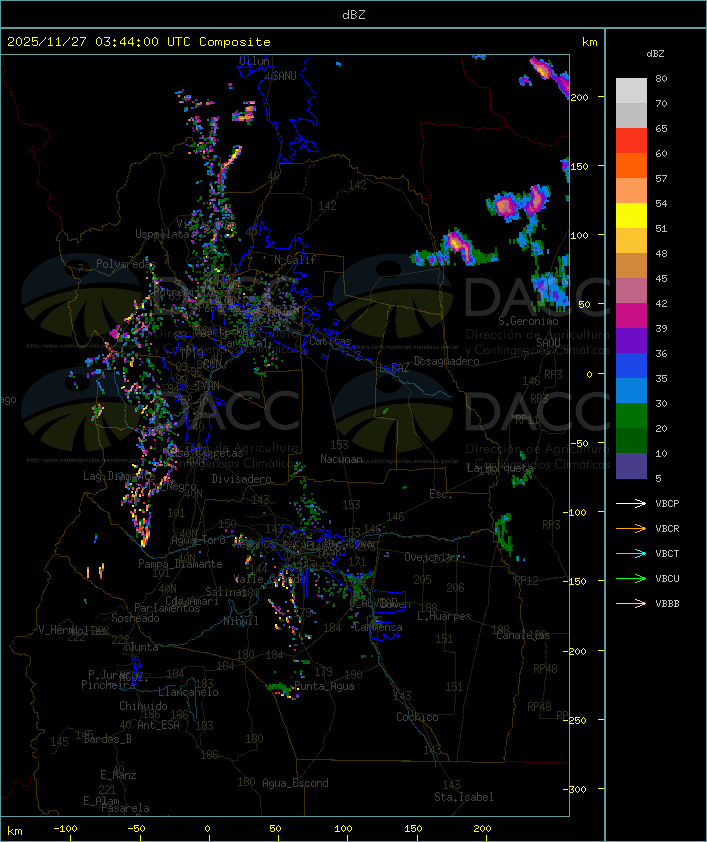The height and width of the screenshot is (842, 707).
Task: Select the light gray 70-80 dBZ swatch
Action: point(631,91)
